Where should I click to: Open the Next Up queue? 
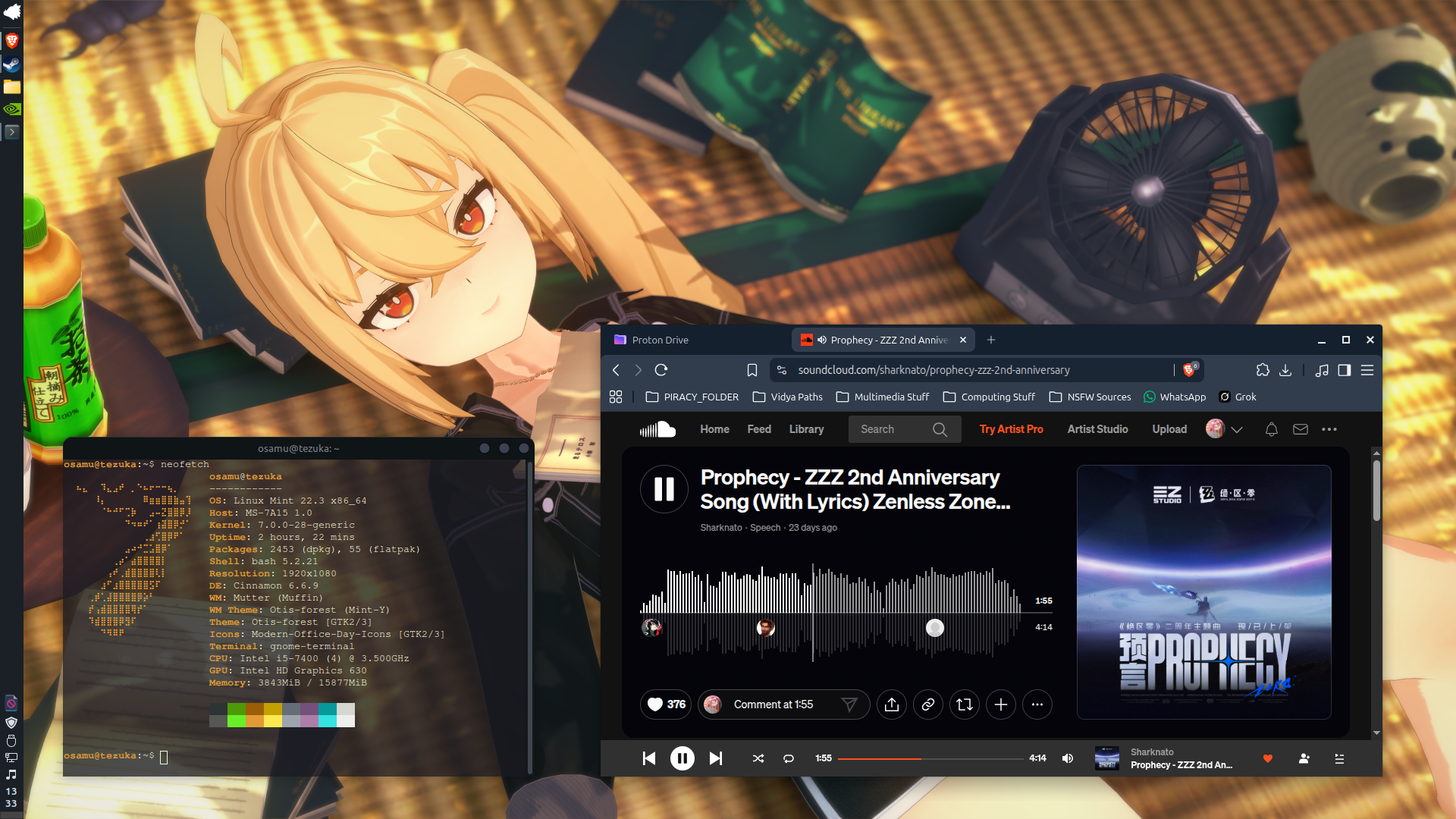(x=1339, y=758)
